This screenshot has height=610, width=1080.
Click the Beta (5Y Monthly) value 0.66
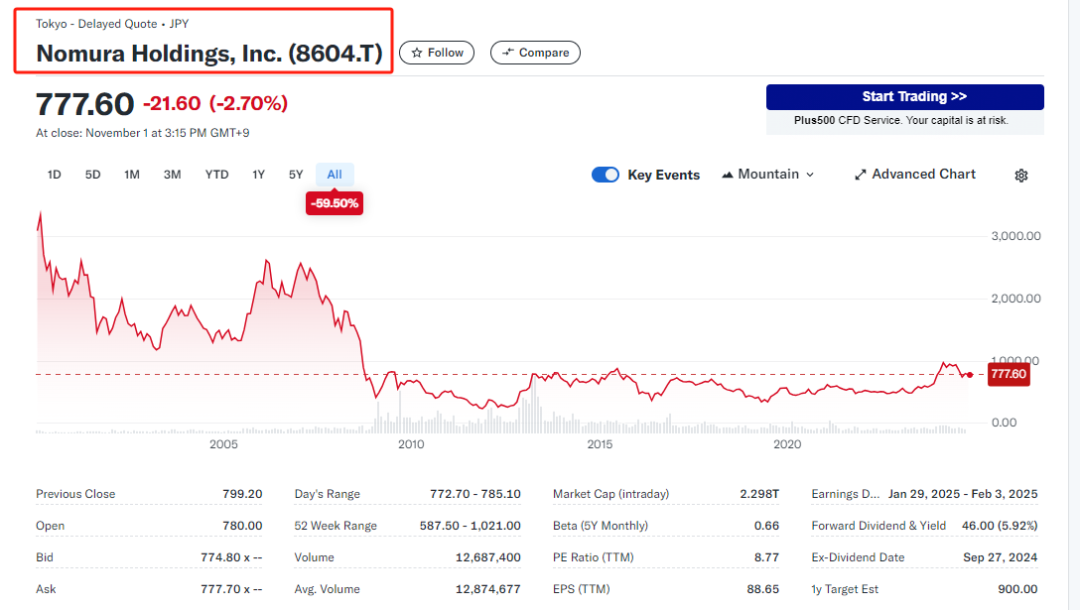tap(767, 525)
